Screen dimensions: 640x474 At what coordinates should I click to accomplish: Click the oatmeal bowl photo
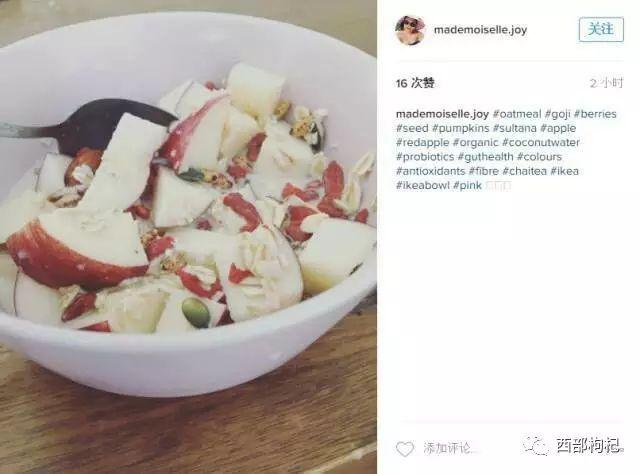[188, 237]
